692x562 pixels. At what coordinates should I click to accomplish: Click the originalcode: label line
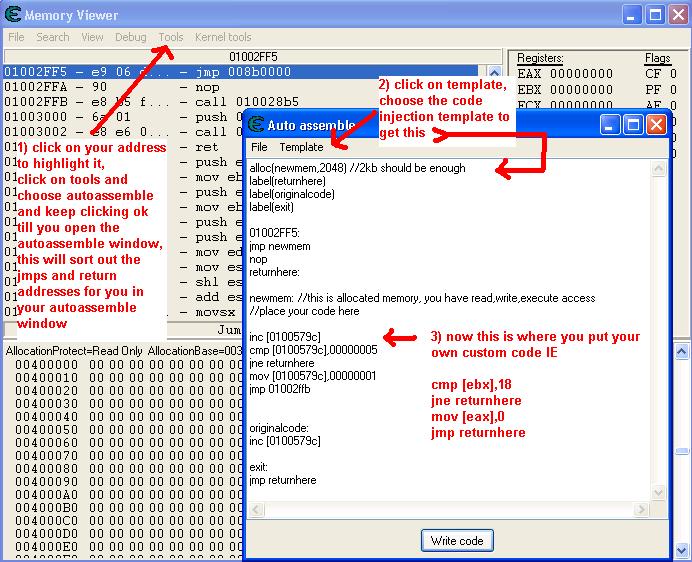(279, 428)
